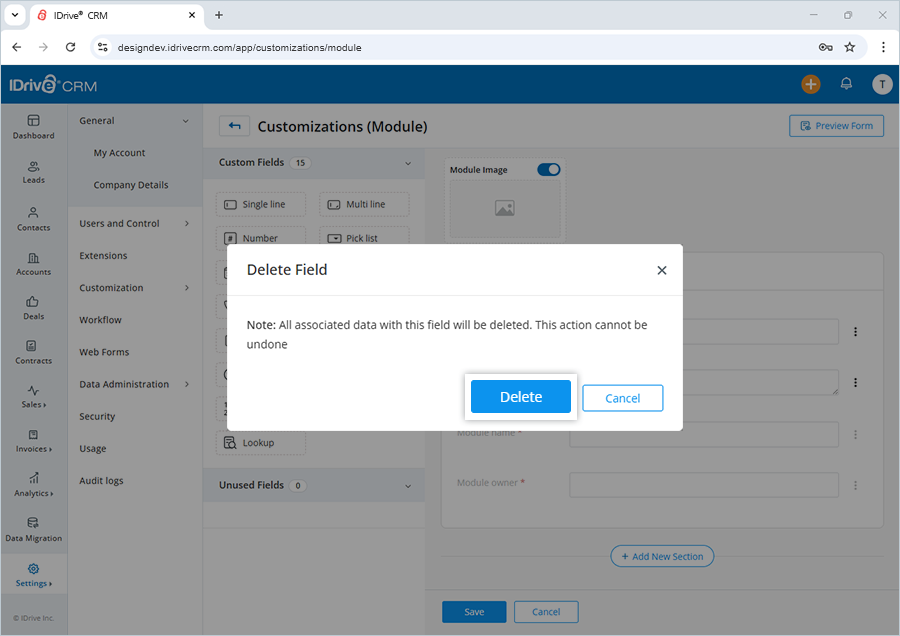
Task: Click the Preview Form button
Action: pyautogui.click(x=836, y=125)
